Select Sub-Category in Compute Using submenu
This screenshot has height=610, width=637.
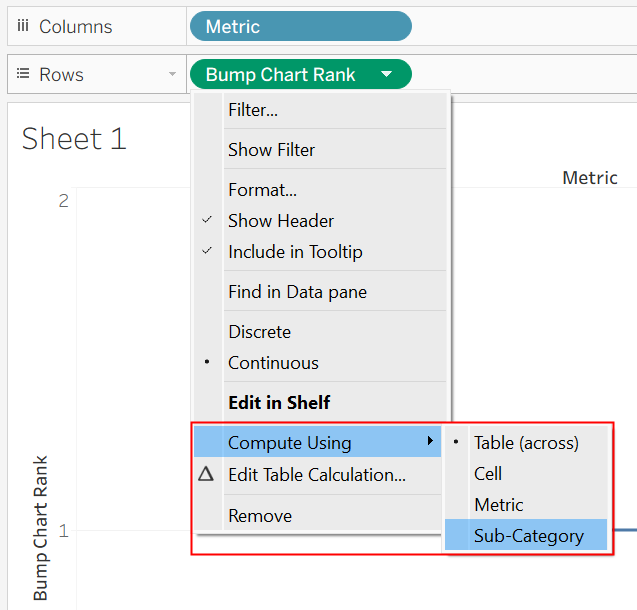point(526,535)
